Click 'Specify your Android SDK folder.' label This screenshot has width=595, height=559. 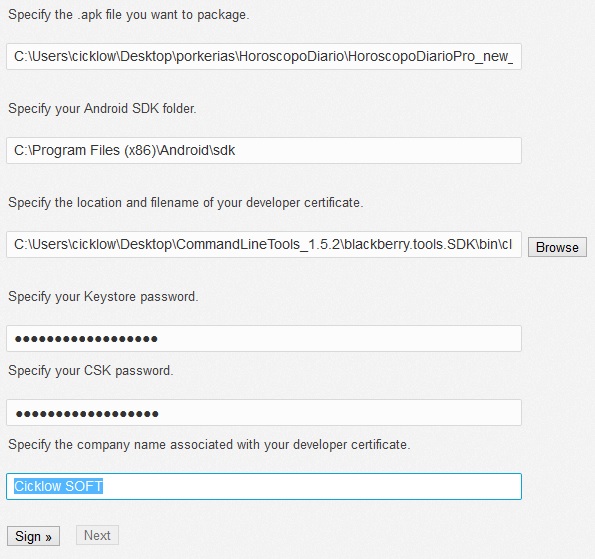[102, 109]
